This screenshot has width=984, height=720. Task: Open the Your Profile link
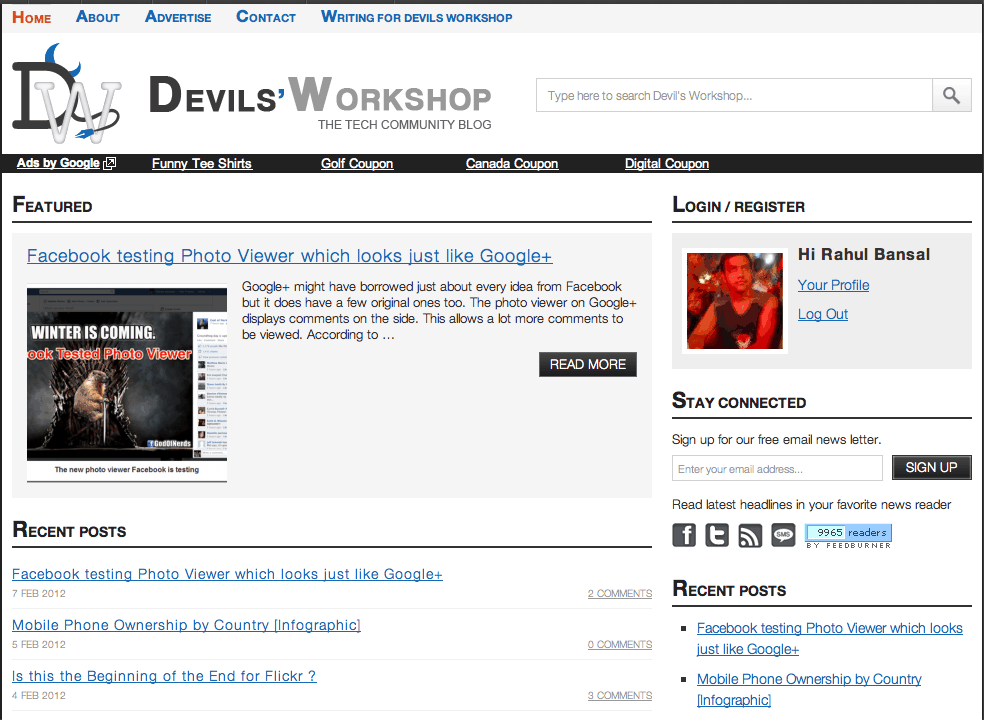point(833,285)
